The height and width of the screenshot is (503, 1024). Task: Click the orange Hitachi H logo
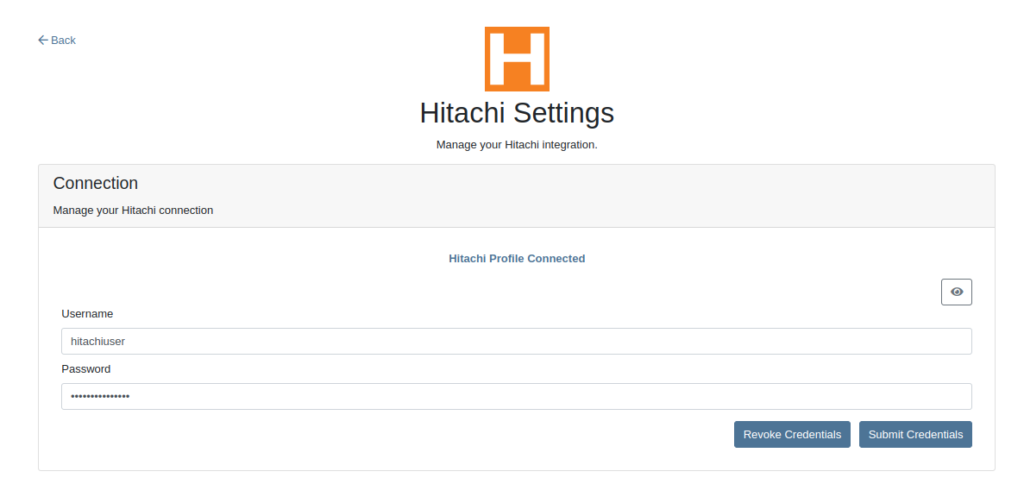tap(517, 59)
